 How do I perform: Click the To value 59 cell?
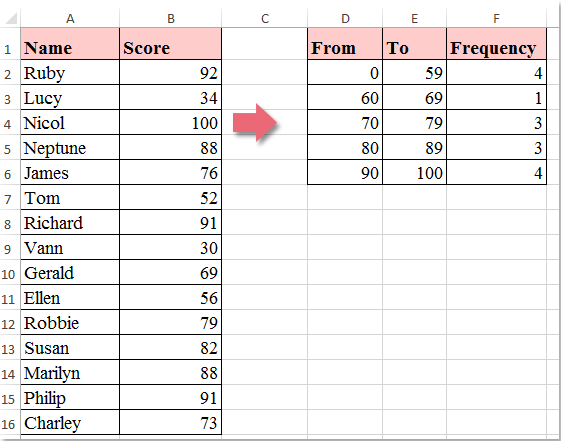(x=414, y=73)
